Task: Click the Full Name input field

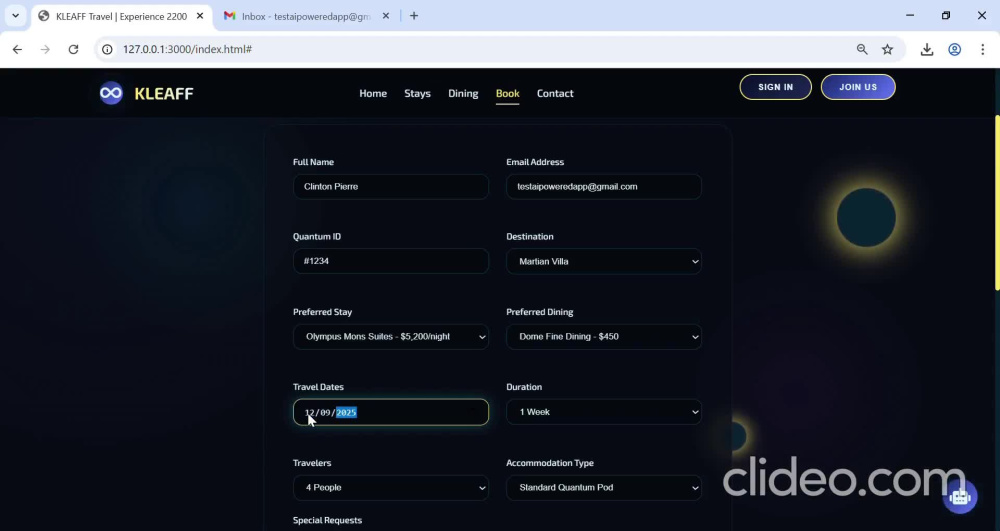Action: click(391, 187)
